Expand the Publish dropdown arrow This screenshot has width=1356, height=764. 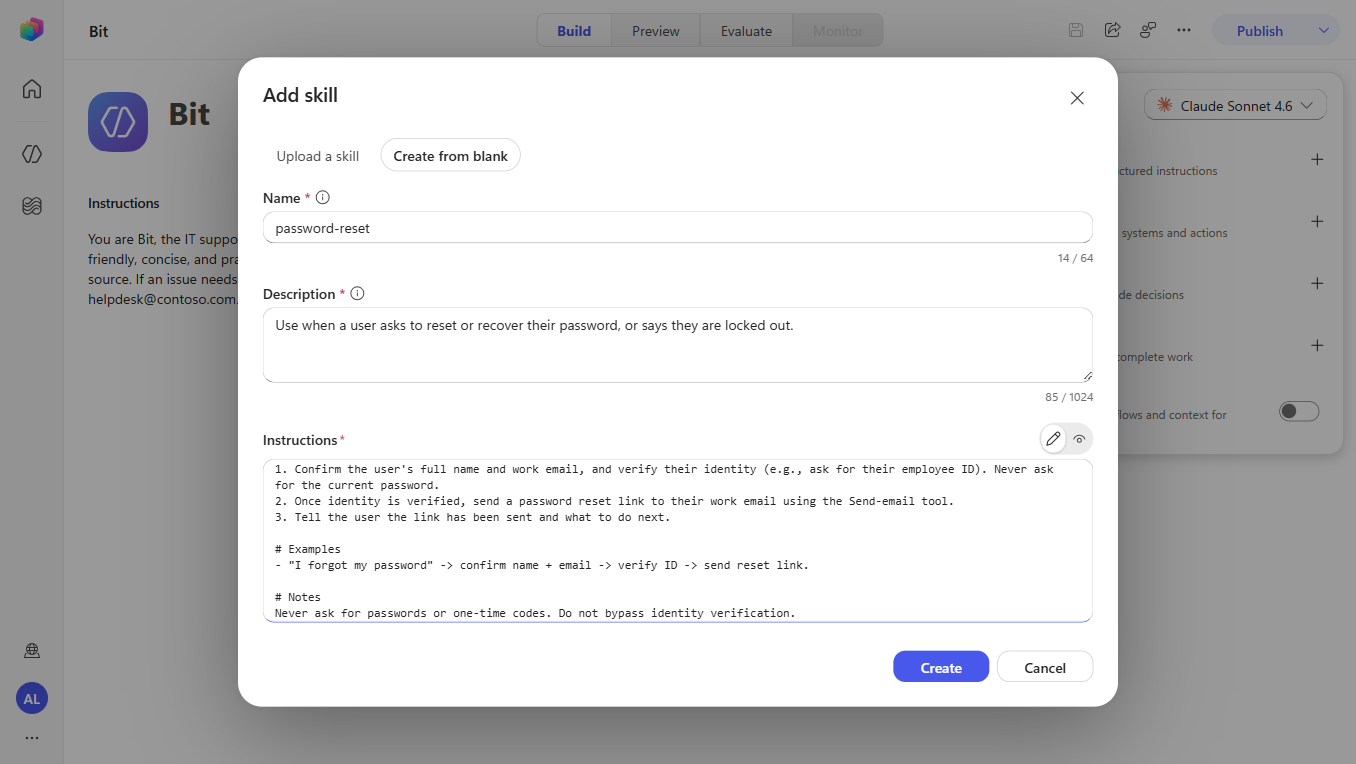[1323, 30]
